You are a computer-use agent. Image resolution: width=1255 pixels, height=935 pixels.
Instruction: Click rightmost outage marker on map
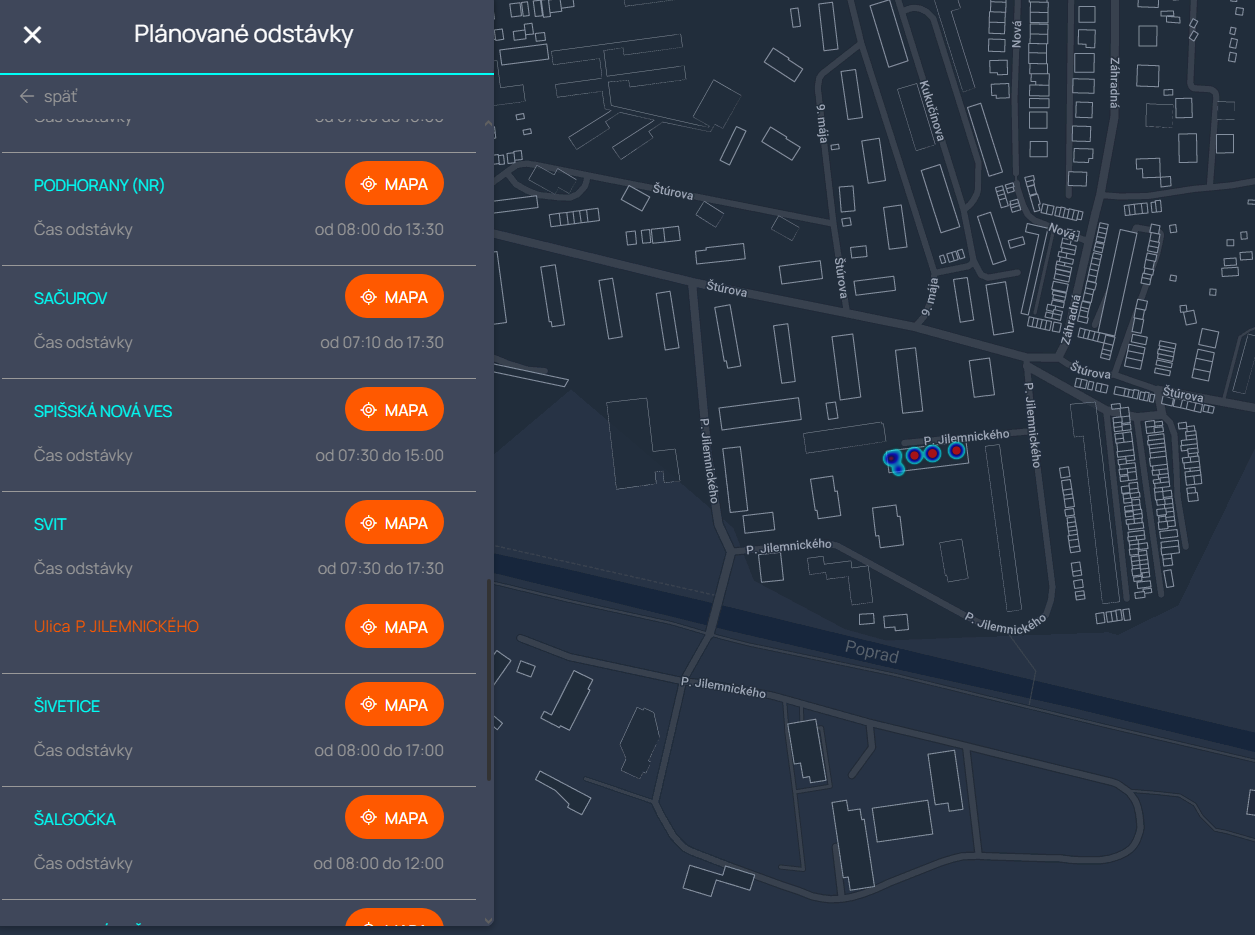956,450
